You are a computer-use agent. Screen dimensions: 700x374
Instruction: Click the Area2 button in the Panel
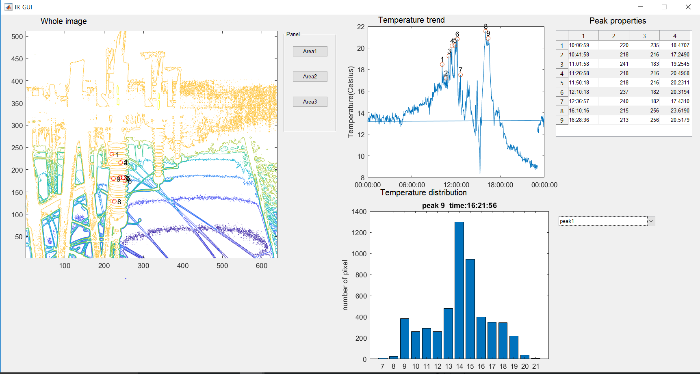click(x=310, y=76)
